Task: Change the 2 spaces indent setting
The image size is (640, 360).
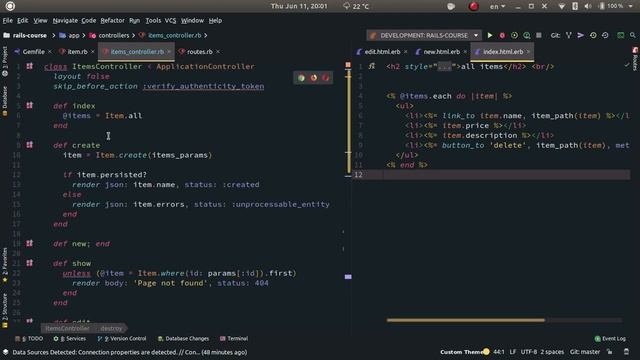Action: 552,352
